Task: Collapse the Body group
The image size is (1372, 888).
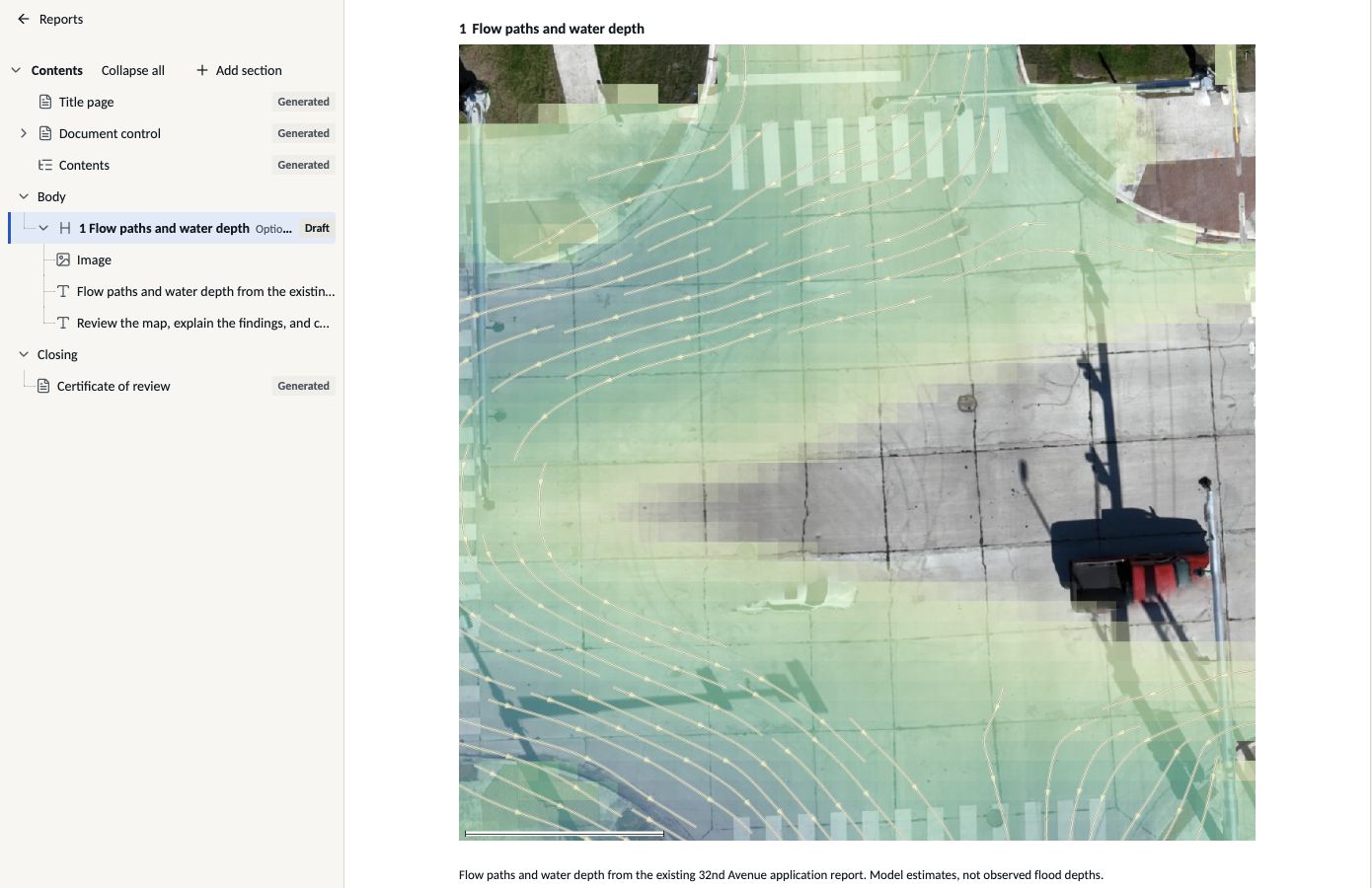Action: point(24,196)
